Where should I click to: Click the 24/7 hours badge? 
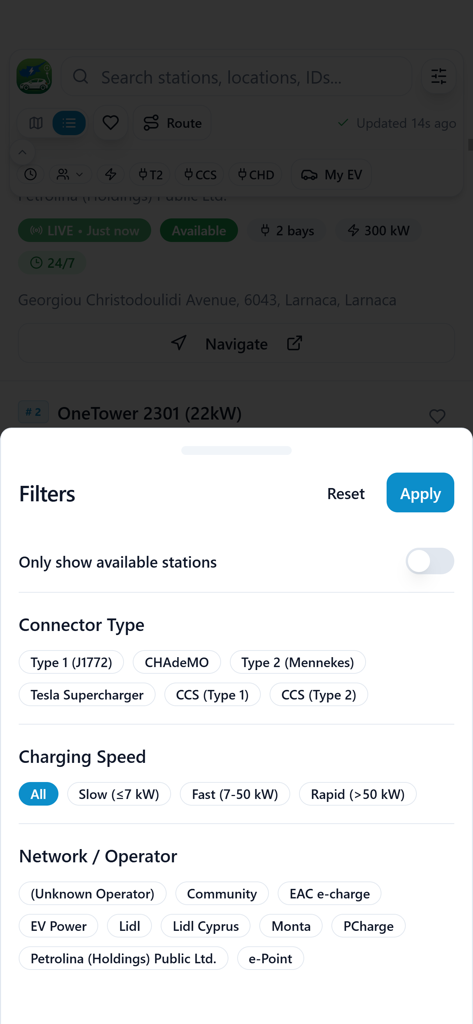tap(52, 263)
